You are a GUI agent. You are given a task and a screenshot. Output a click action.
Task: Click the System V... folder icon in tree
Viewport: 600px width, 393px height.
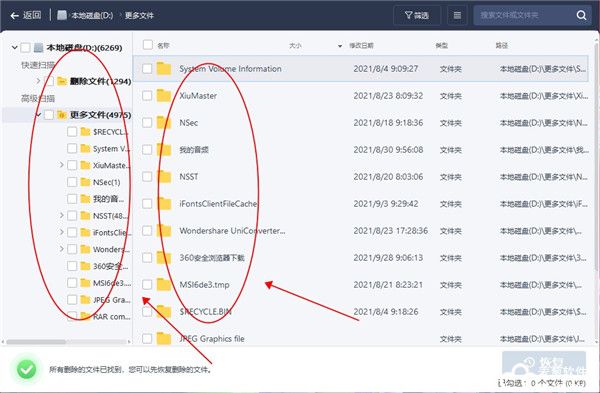click(x=85, y=148)
